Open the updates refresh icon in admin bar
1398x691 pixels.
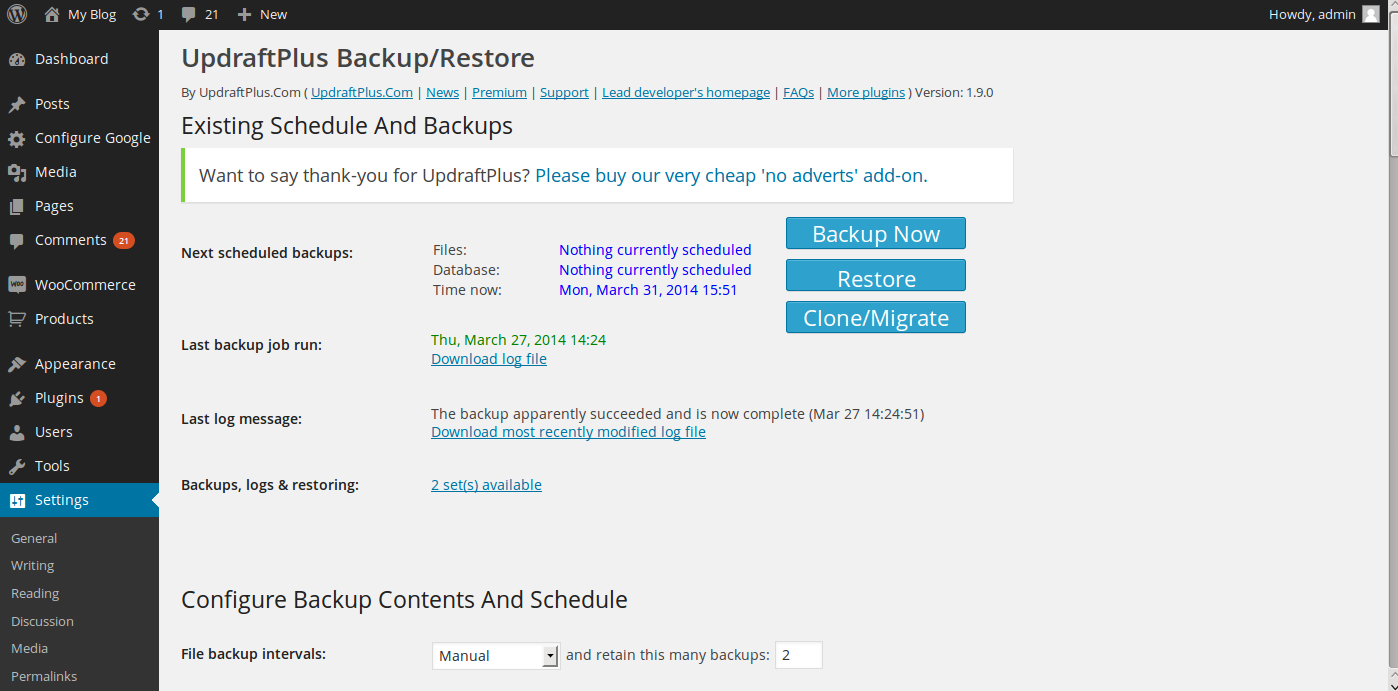(141, 14)
